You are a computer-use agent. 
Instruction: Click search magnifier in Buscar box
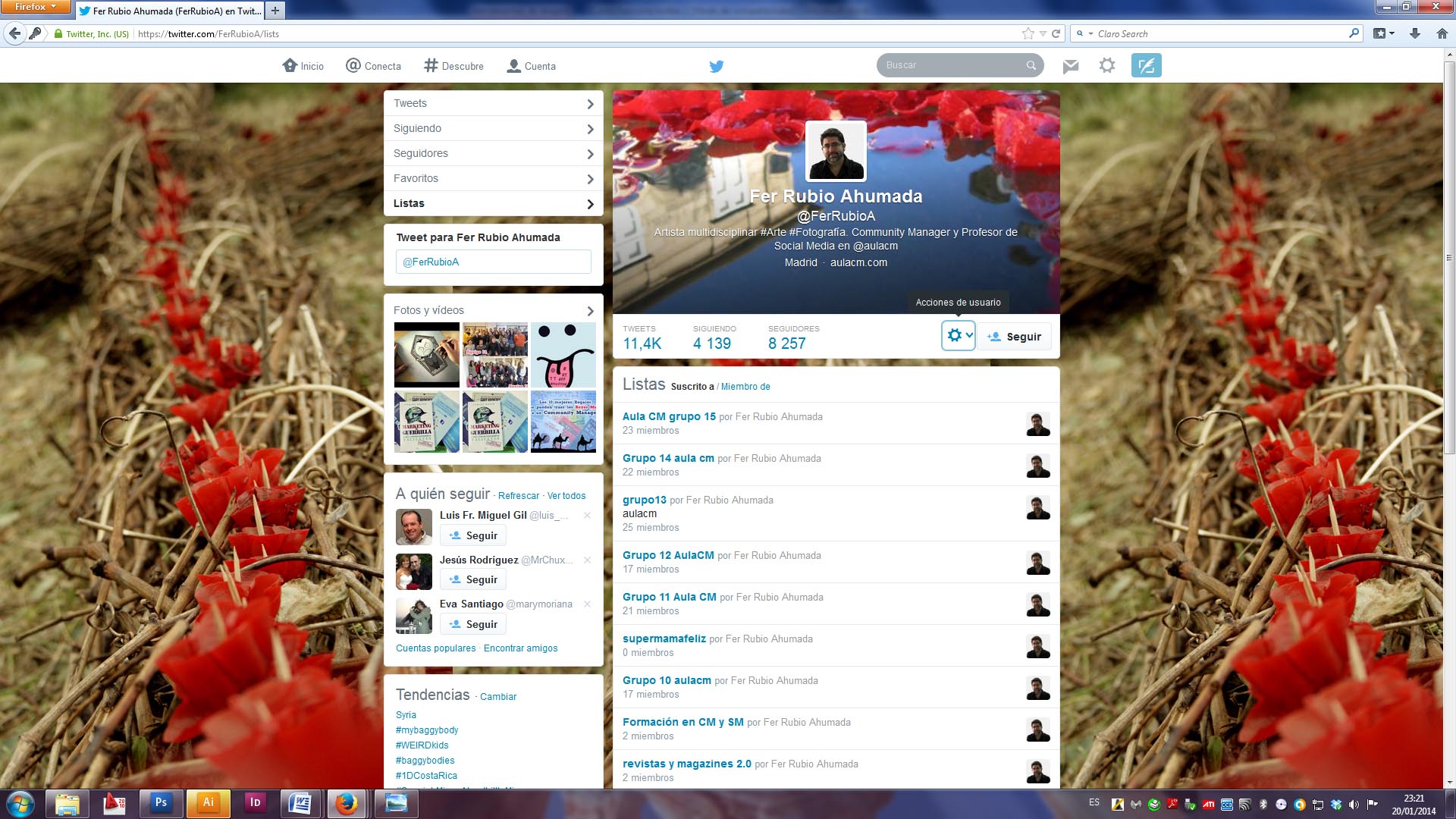[1031, 65]
